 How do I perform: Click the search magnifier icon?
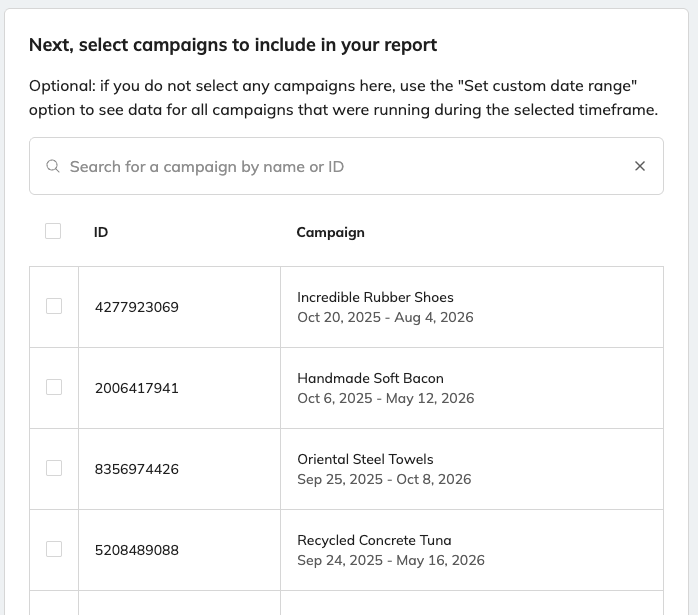53,166
